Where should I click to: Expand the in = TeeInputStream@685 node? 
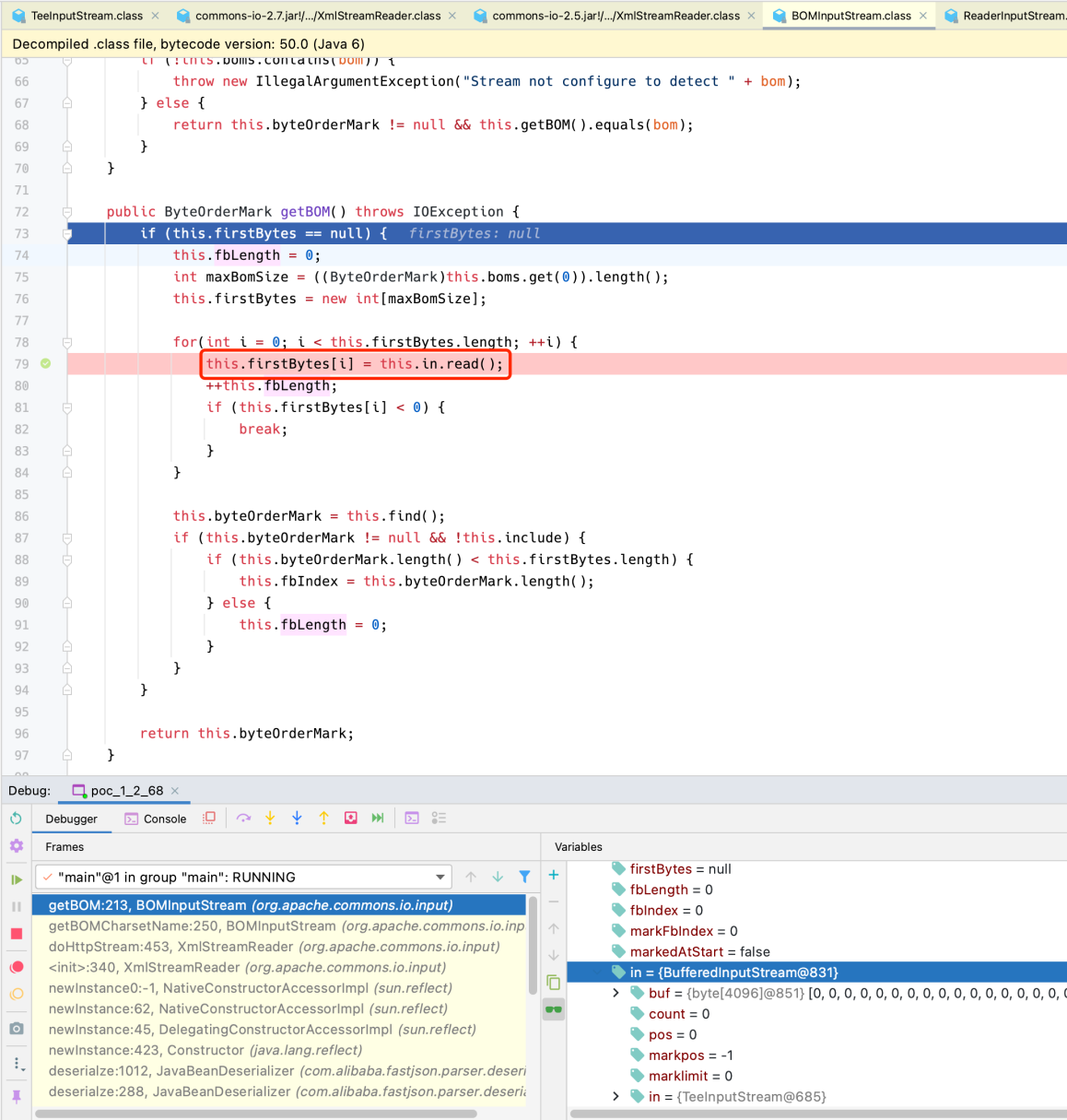pyautogui.click(x=616, y=1096)
